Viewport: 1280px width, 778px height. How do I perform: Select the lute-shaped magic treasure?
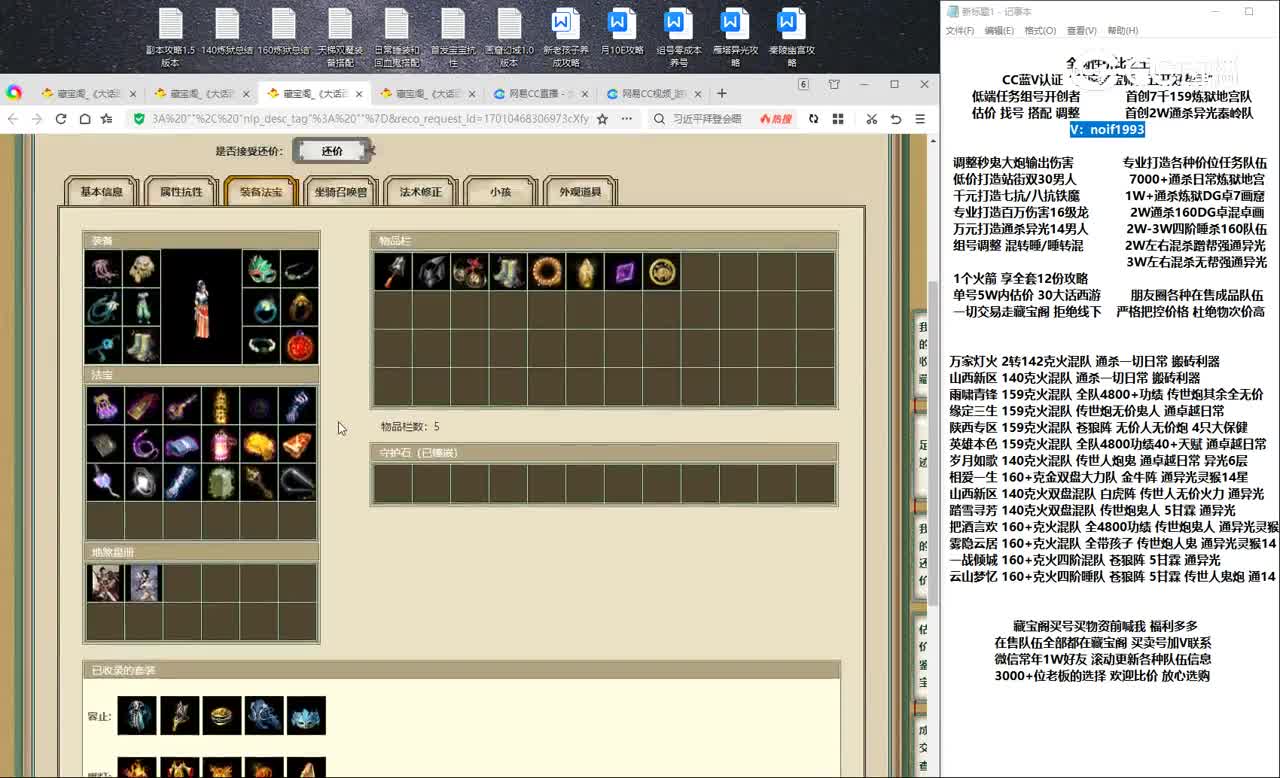[181, 406]
